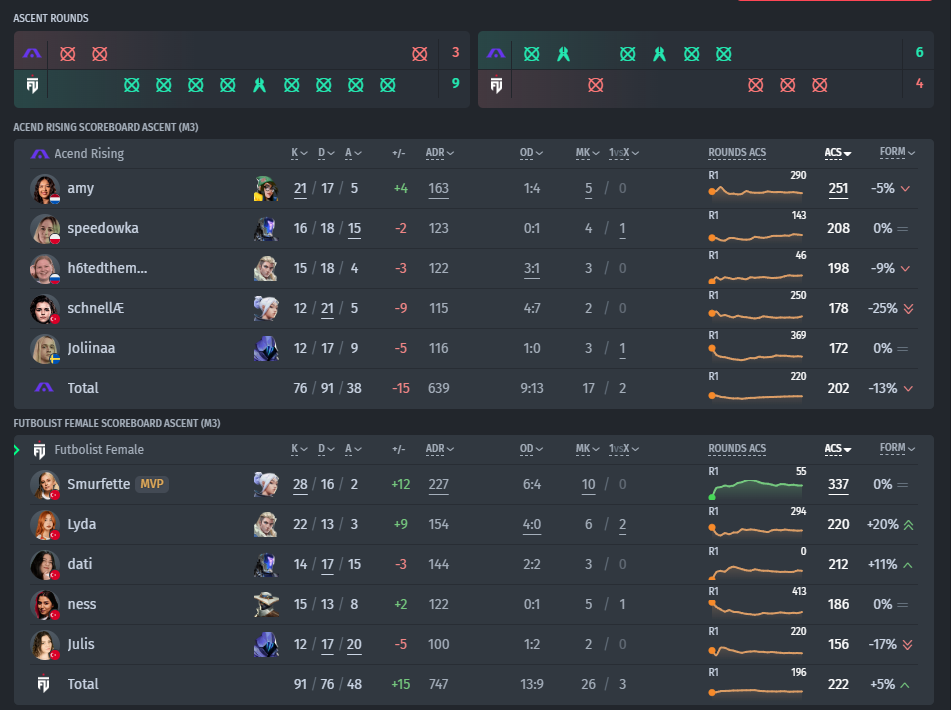Click Smurfette's multikill value 10

click(588, 484)
